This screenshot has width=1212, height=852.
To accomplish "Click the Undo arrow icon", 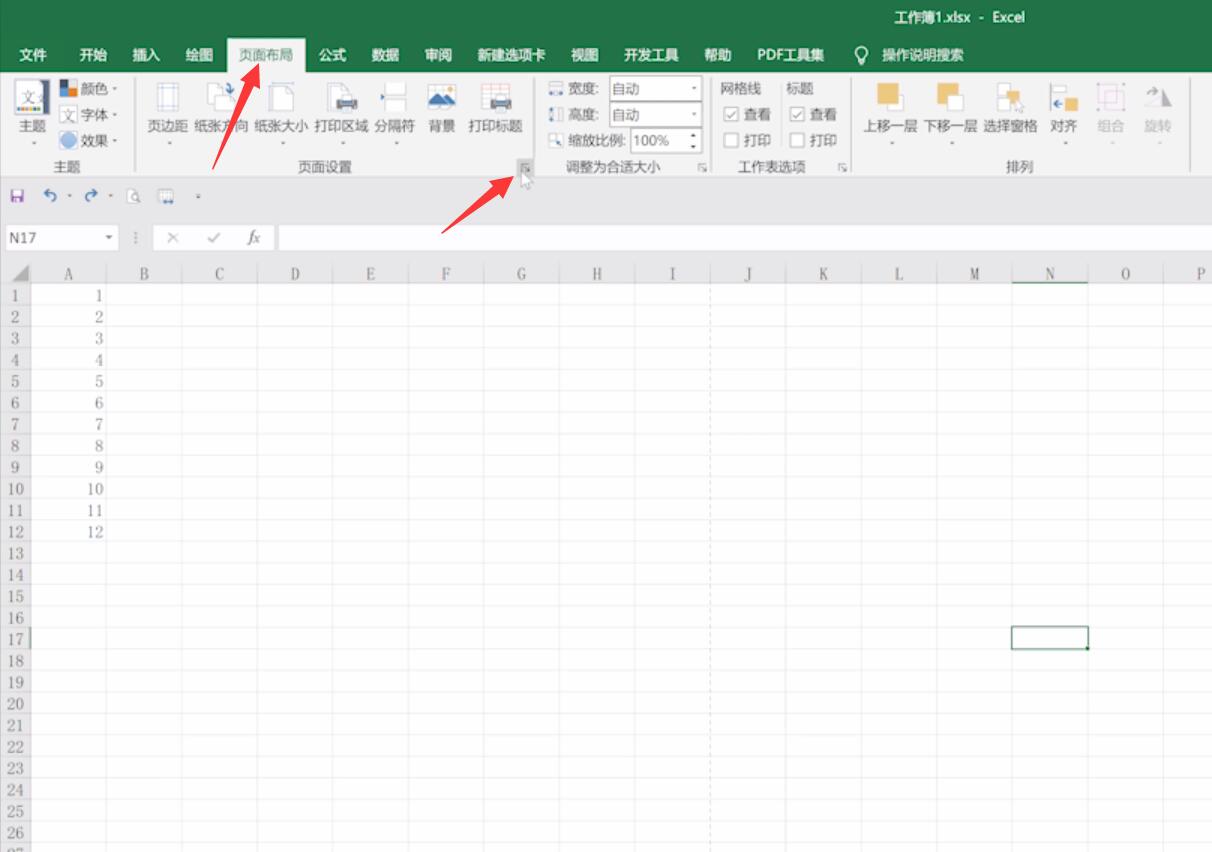I will pos(50,196).
